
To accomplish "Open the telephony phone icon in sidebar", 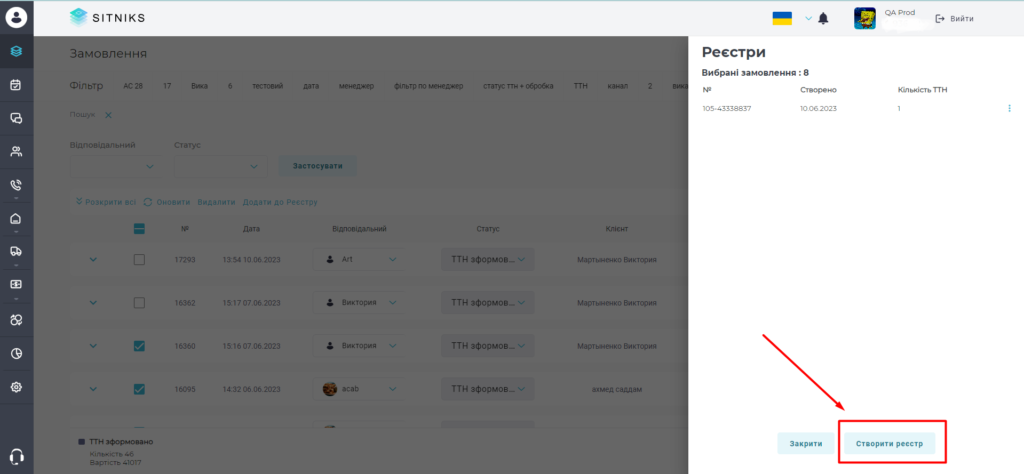I will point(16,185).
